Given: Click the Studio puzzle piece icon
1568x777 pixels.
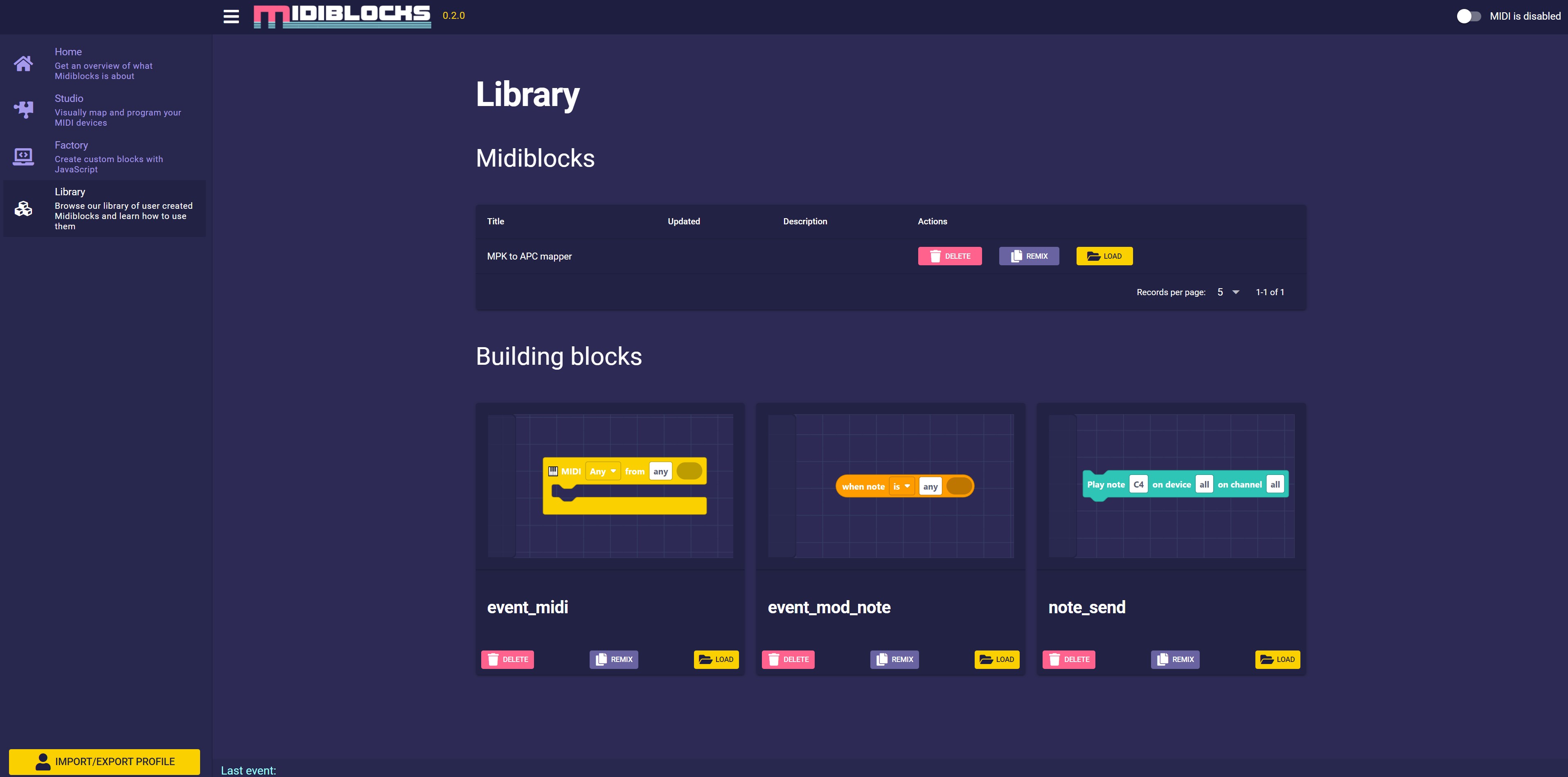Looking at the screenshot, I should coord(24,110).
